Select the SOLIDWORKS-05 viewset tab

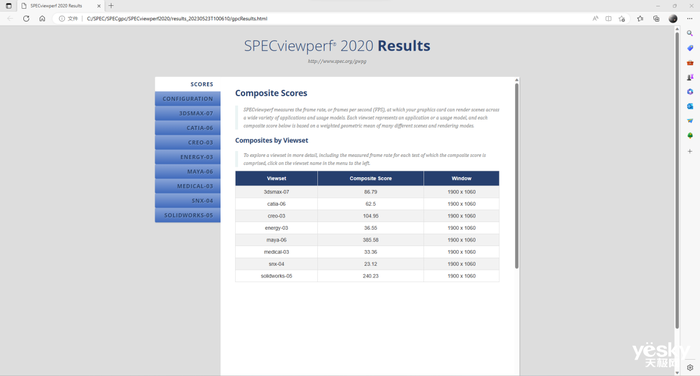188,215
